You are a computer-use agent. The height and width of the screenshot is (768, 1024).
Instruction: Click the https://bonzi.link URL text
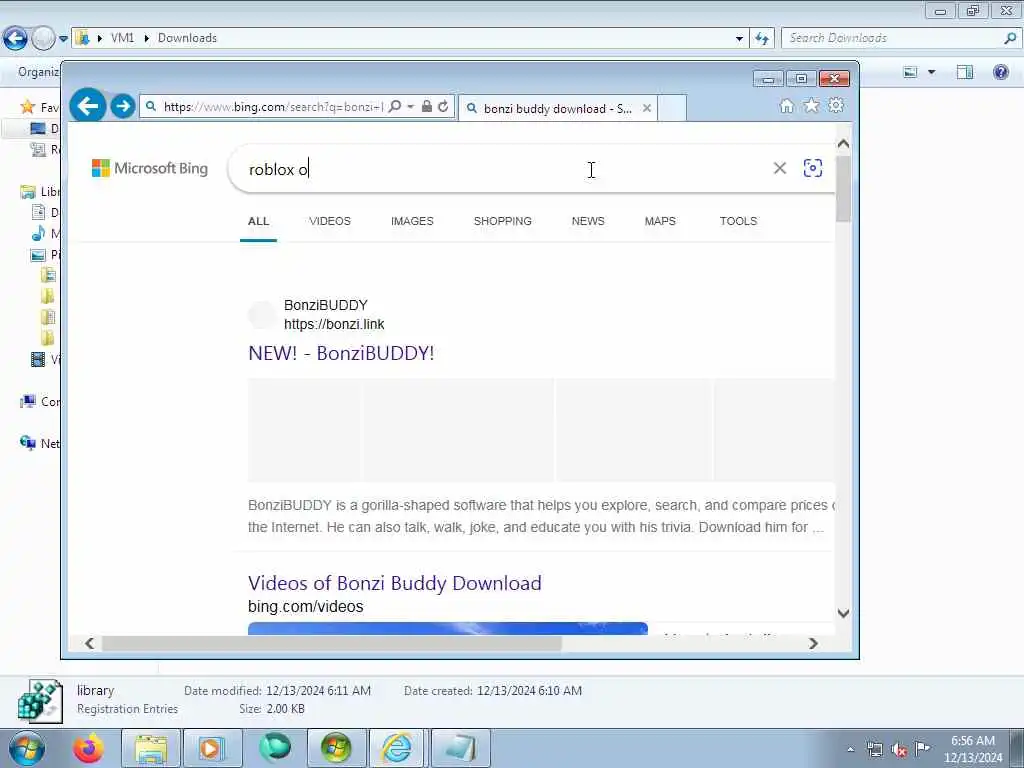point(334,325)
